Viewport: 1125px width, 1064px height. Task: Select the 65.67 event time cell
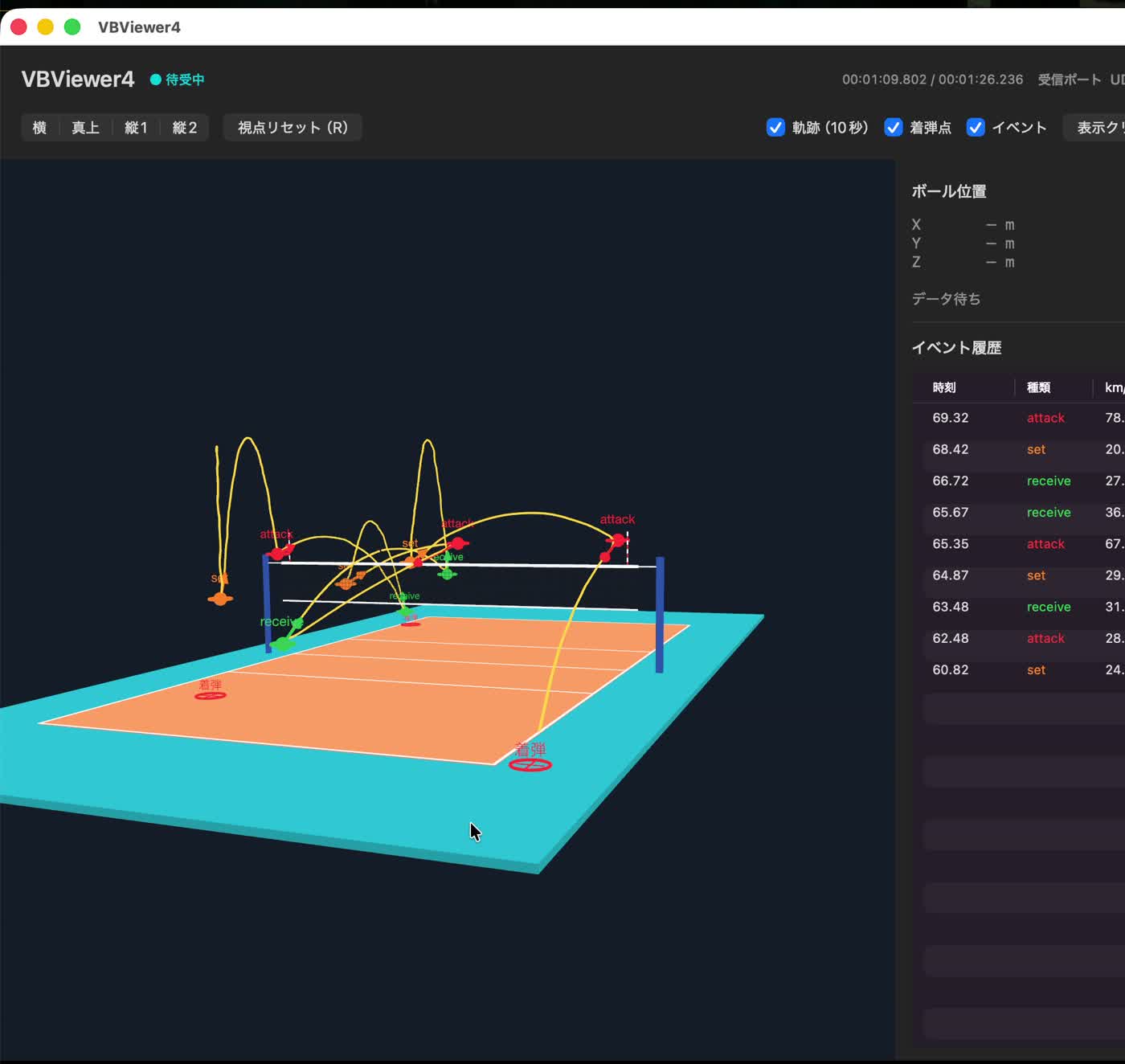951,512
